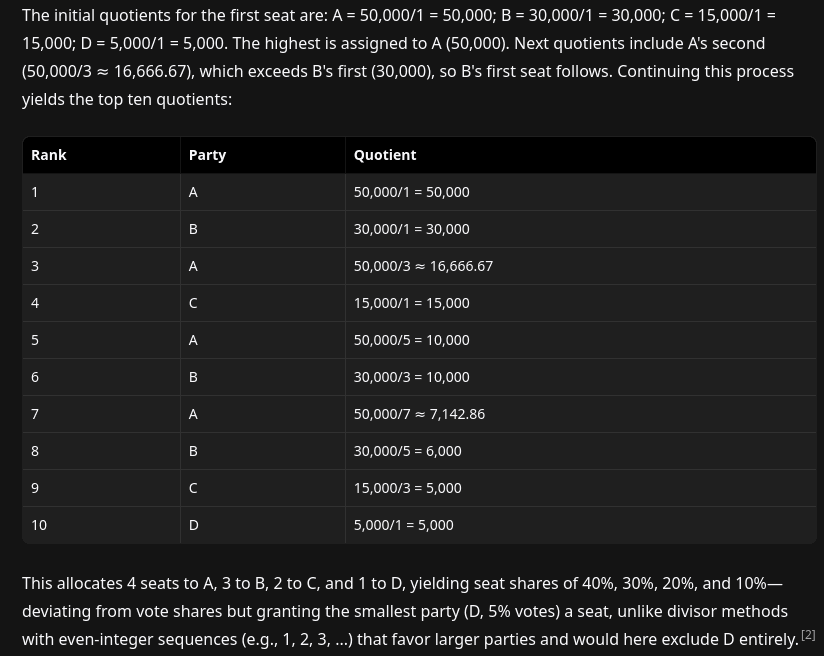Click the Quotient column header
The image size is (824, 656).
click(385, 155)
